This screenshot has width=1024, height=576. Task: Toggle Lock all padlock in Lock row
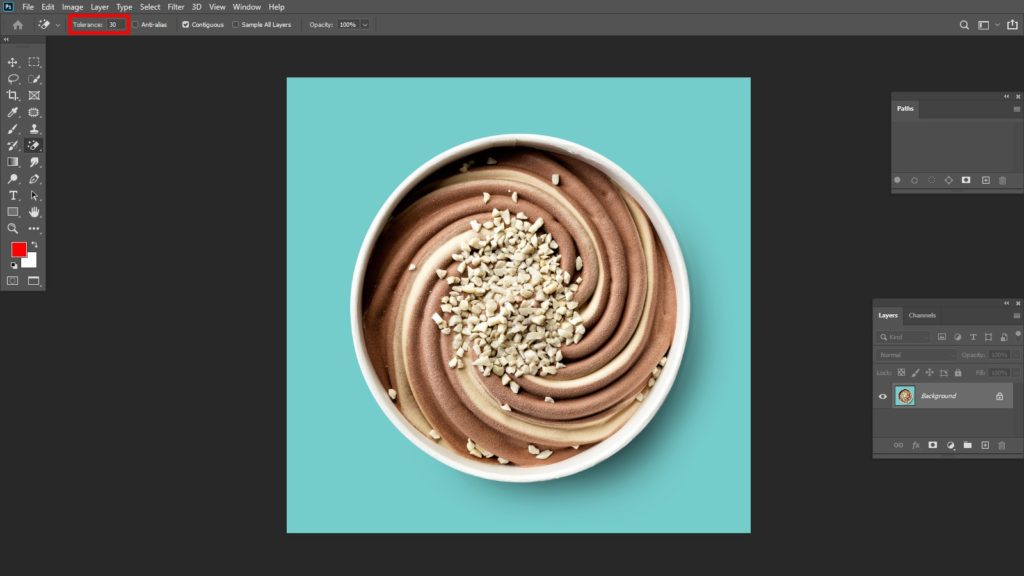coord(958,372)
